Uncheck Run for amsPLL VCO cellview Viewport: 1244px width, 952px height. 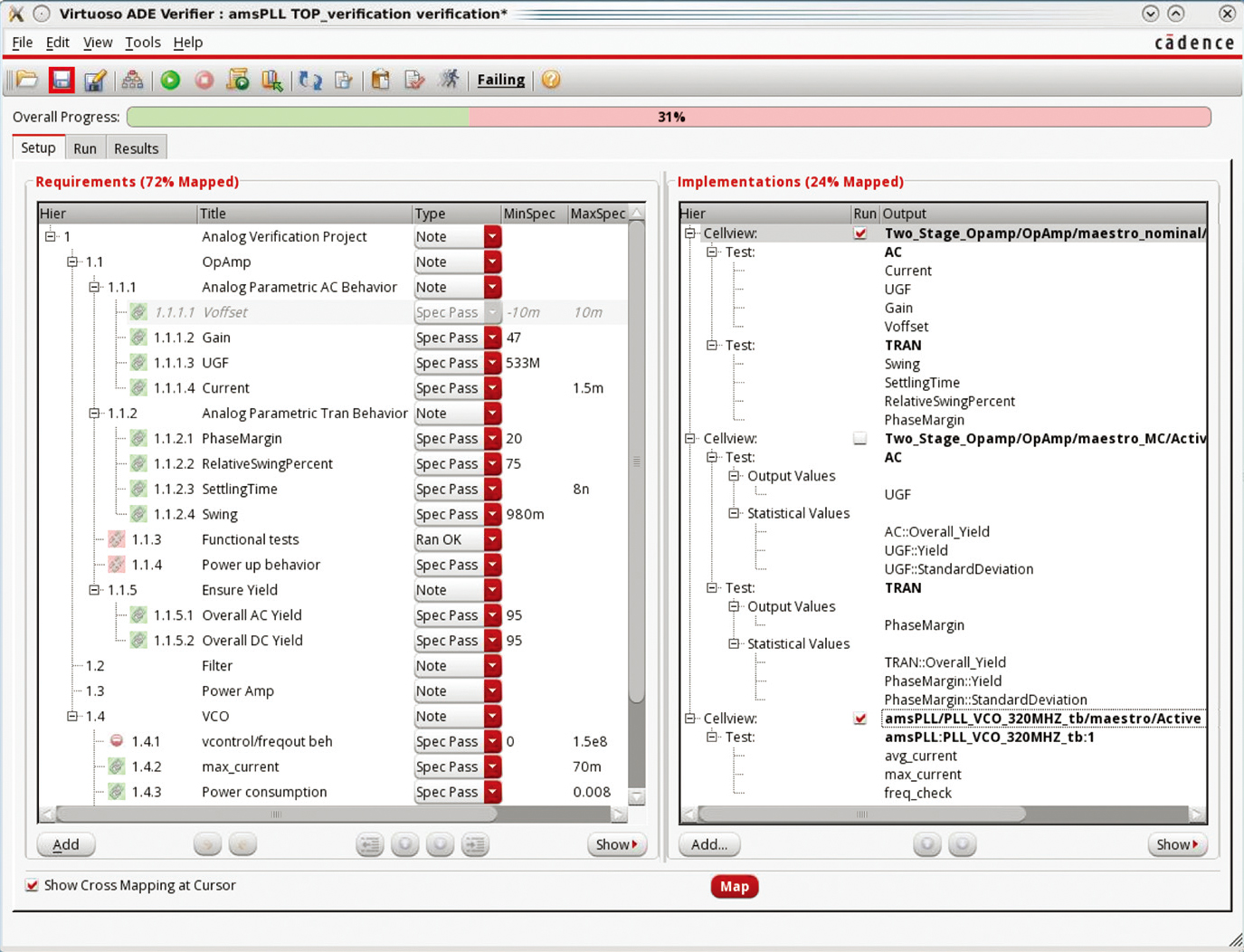coord(859,719)
